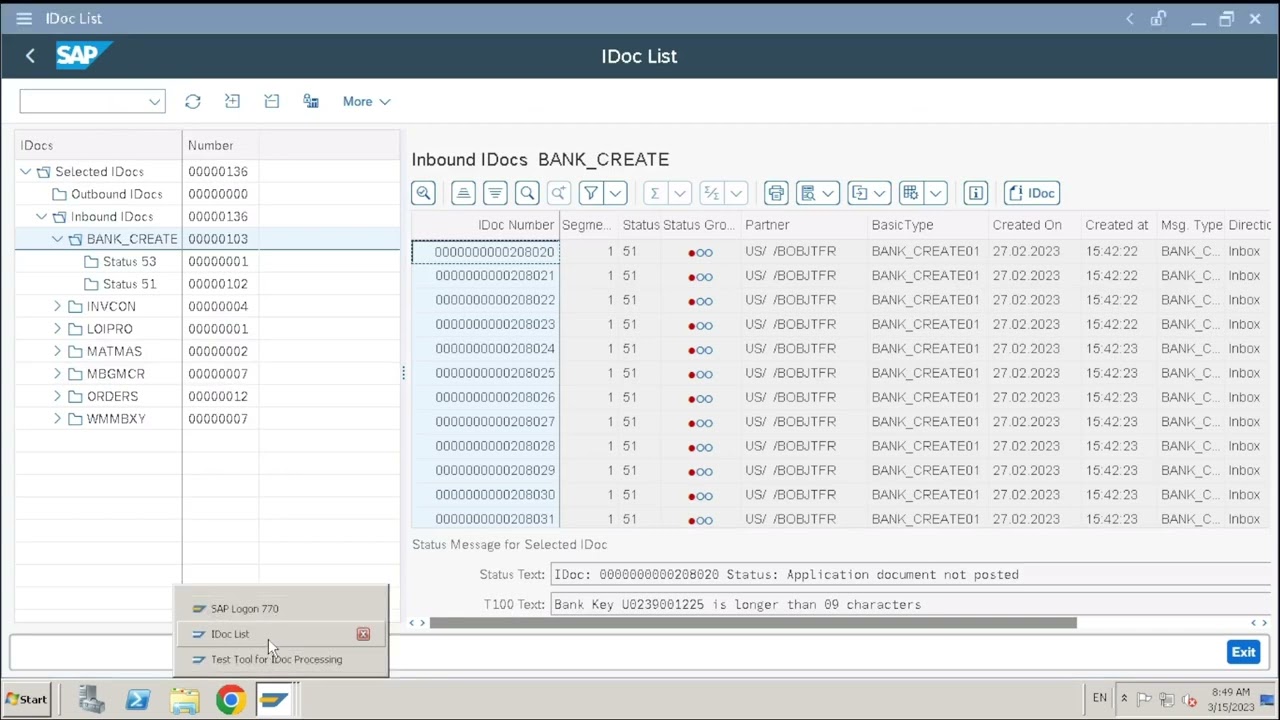
Task: Expand the MBGMCR folder
Action: coord(57,374)
